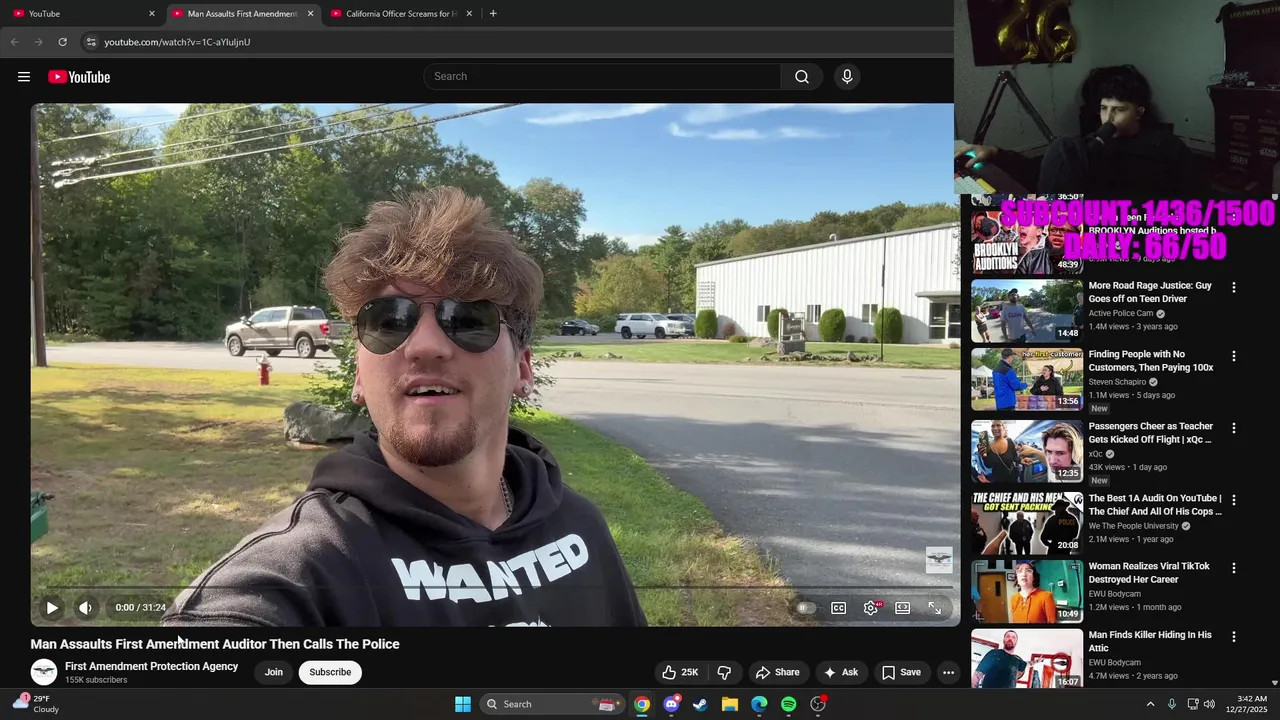1280x720 pixels.
Task: Share the video
Action: point(777,672)
